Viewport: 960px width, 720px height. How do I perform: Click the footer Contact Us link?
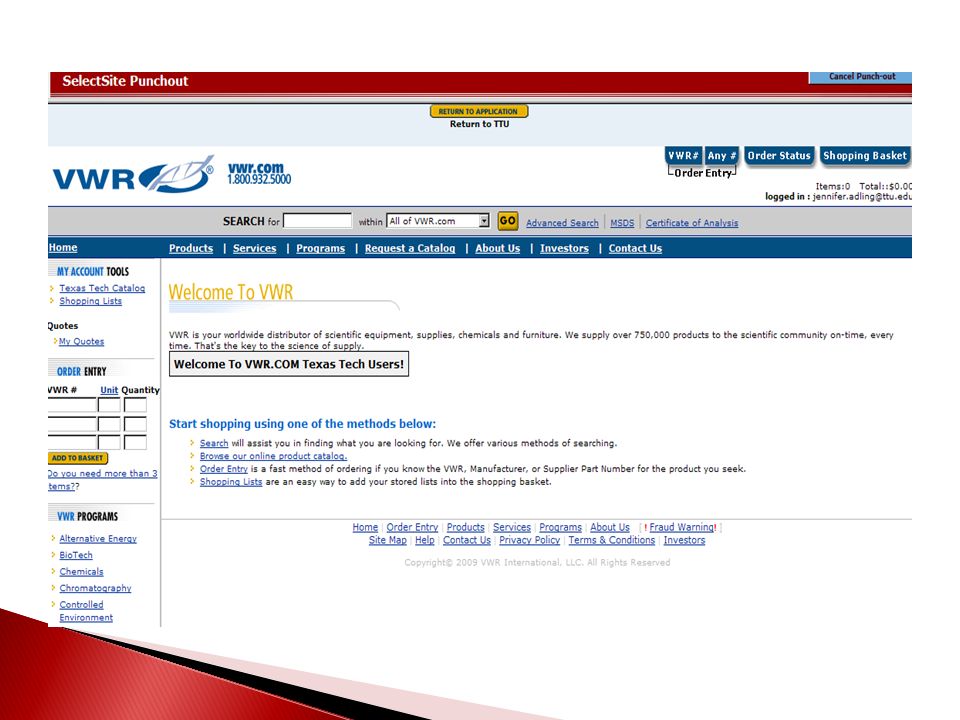coord(467,540)
